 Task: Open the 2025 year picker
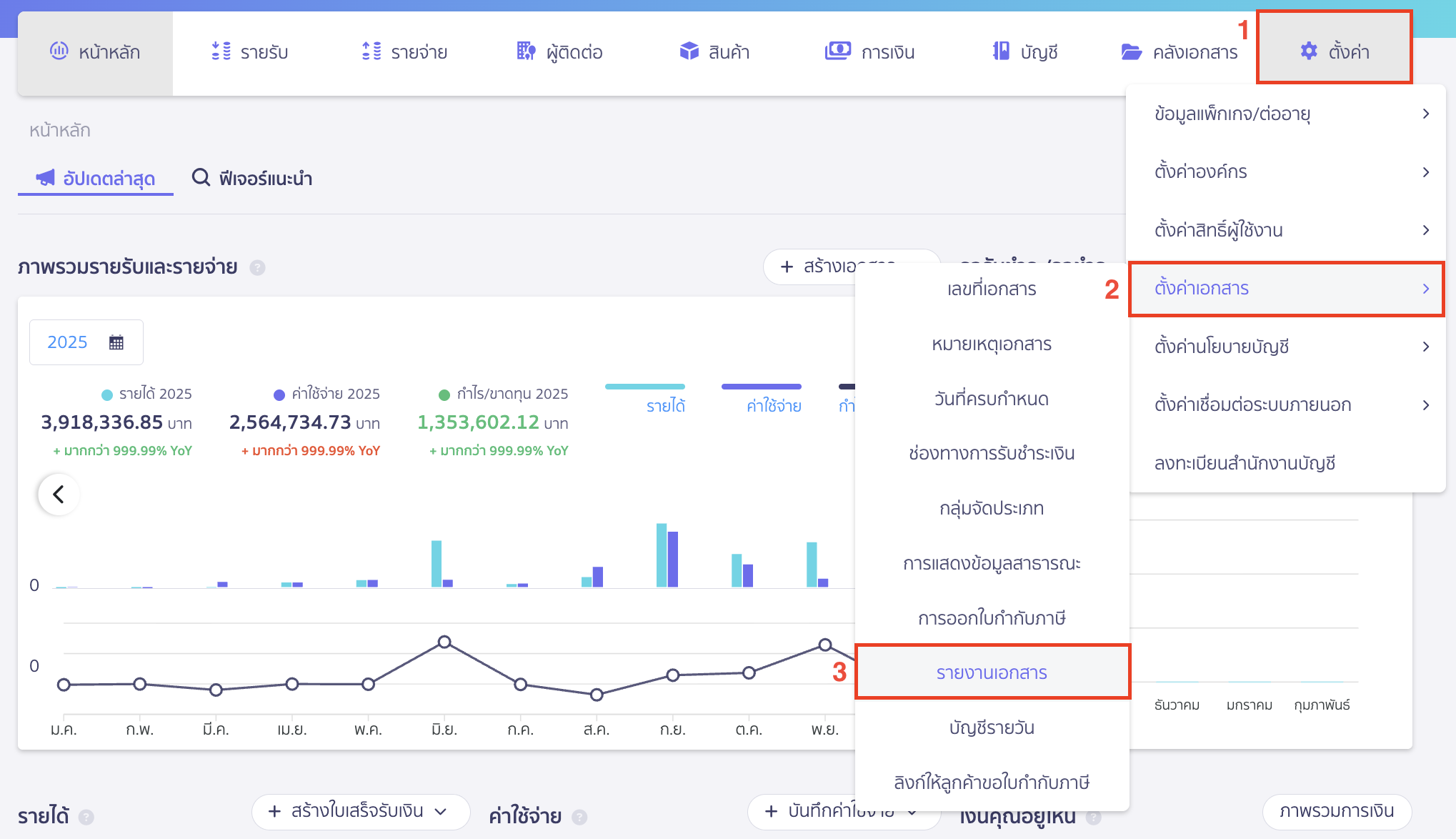(x=86, y=342)
